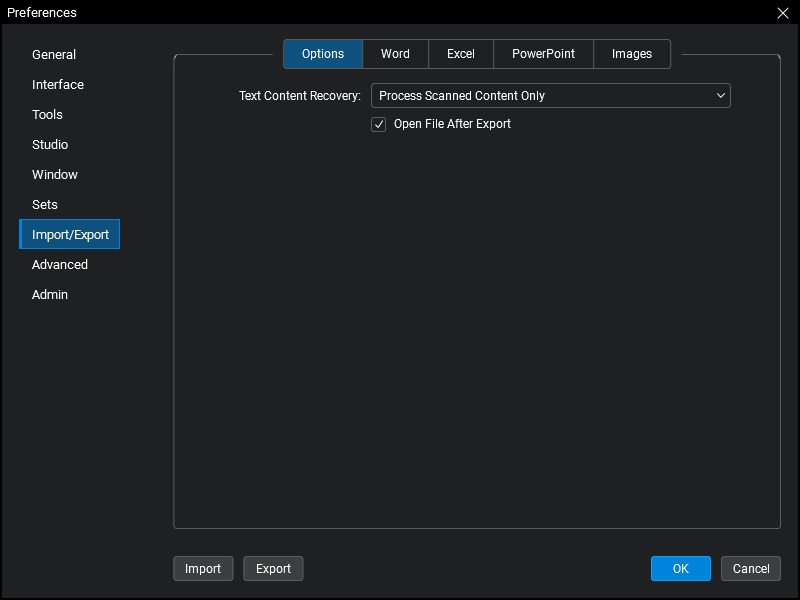Go to the Tools preferences category
The width and height of the screenshot is (800, 600).
coord(47,115)
